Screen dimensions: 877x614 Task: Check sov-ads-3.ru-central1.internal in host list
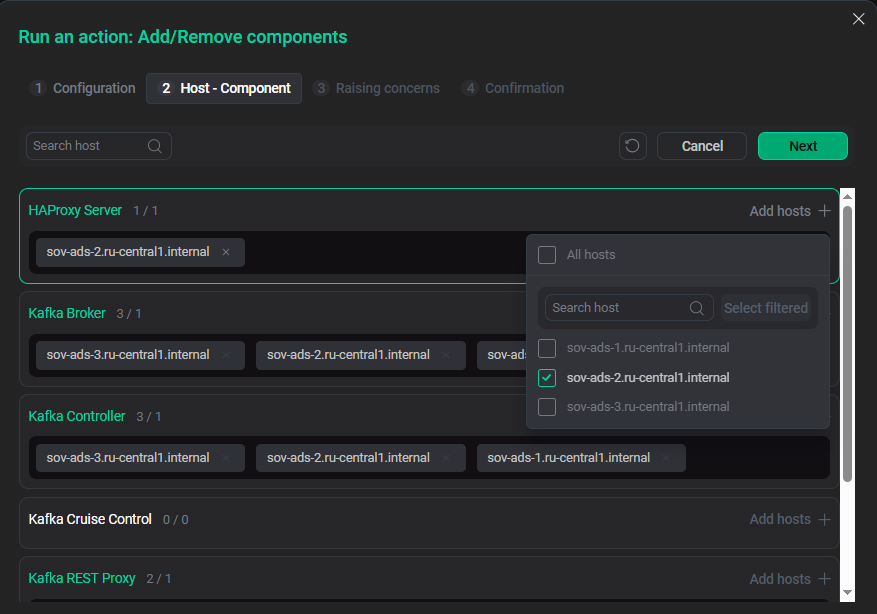pyautogui.click(x=547, y=407)
